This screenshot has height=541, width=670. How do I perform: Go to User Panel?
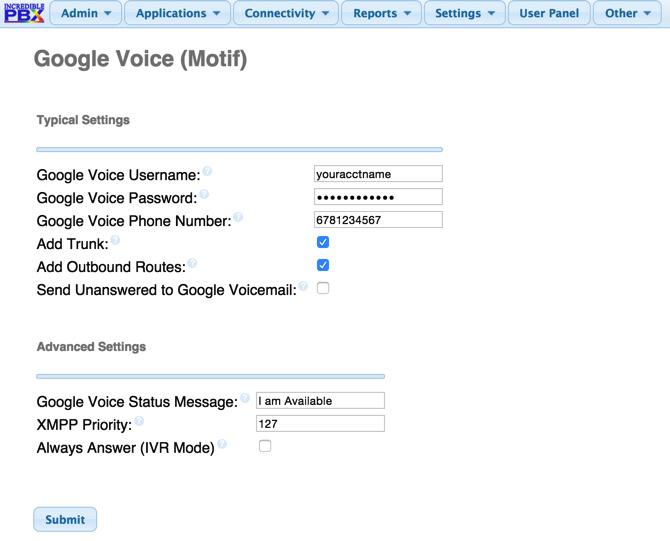[549, 13]
